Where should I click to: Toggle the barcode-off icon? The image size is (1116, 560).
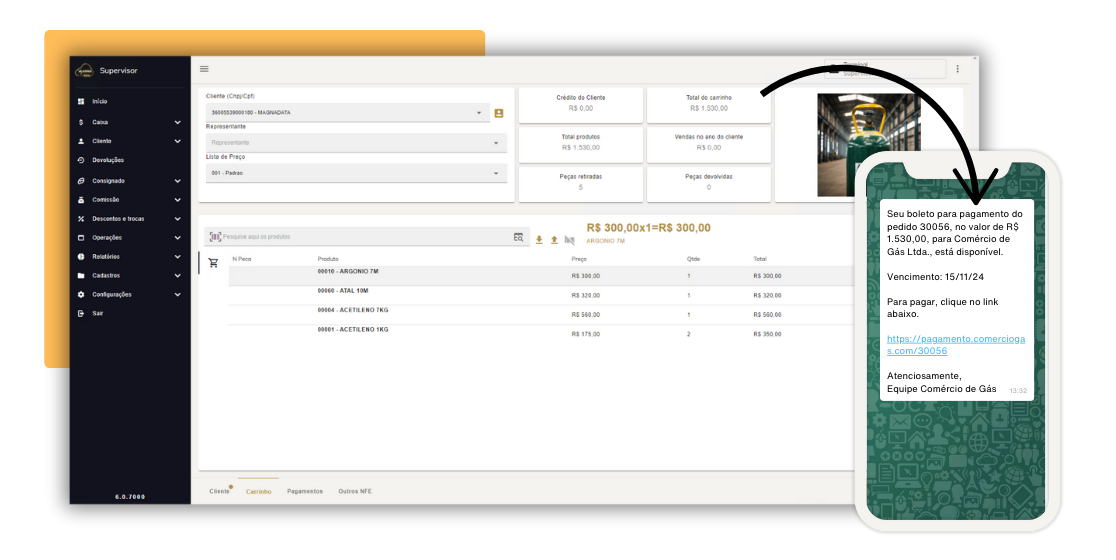point(569,240)
